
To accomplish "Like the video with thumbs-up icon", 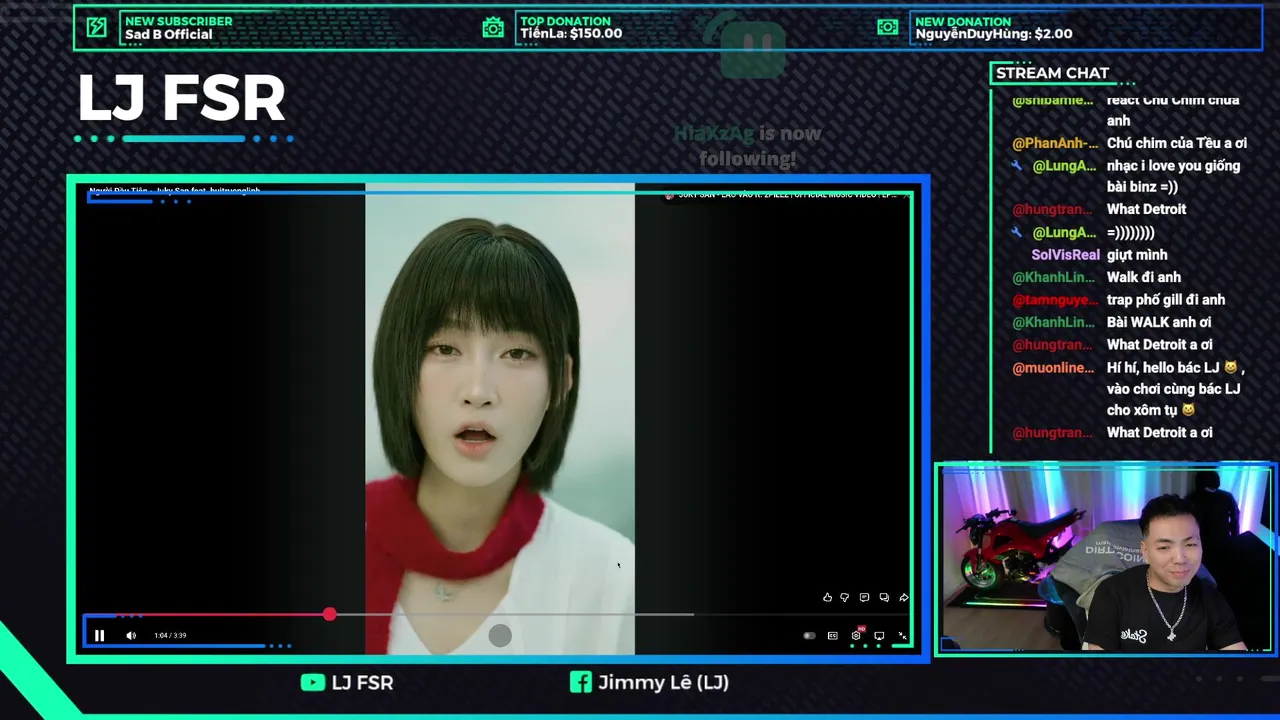I will pos(827,598).
